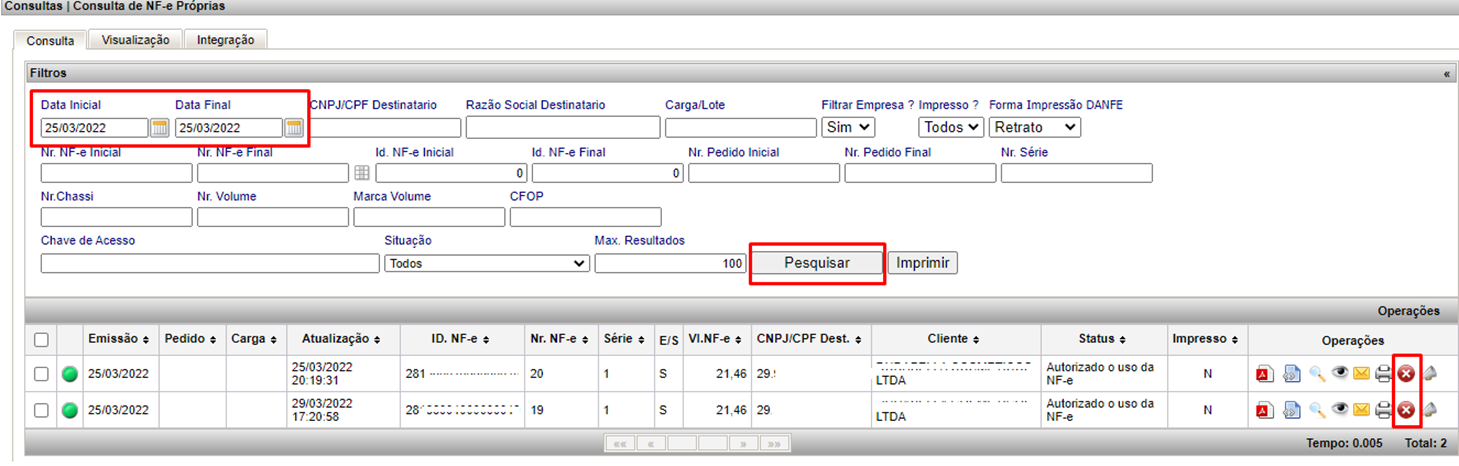This screenshot has height=466, width=1459.
Task: Open calendar picker for Data Final
Action: [x=294, y=128]
